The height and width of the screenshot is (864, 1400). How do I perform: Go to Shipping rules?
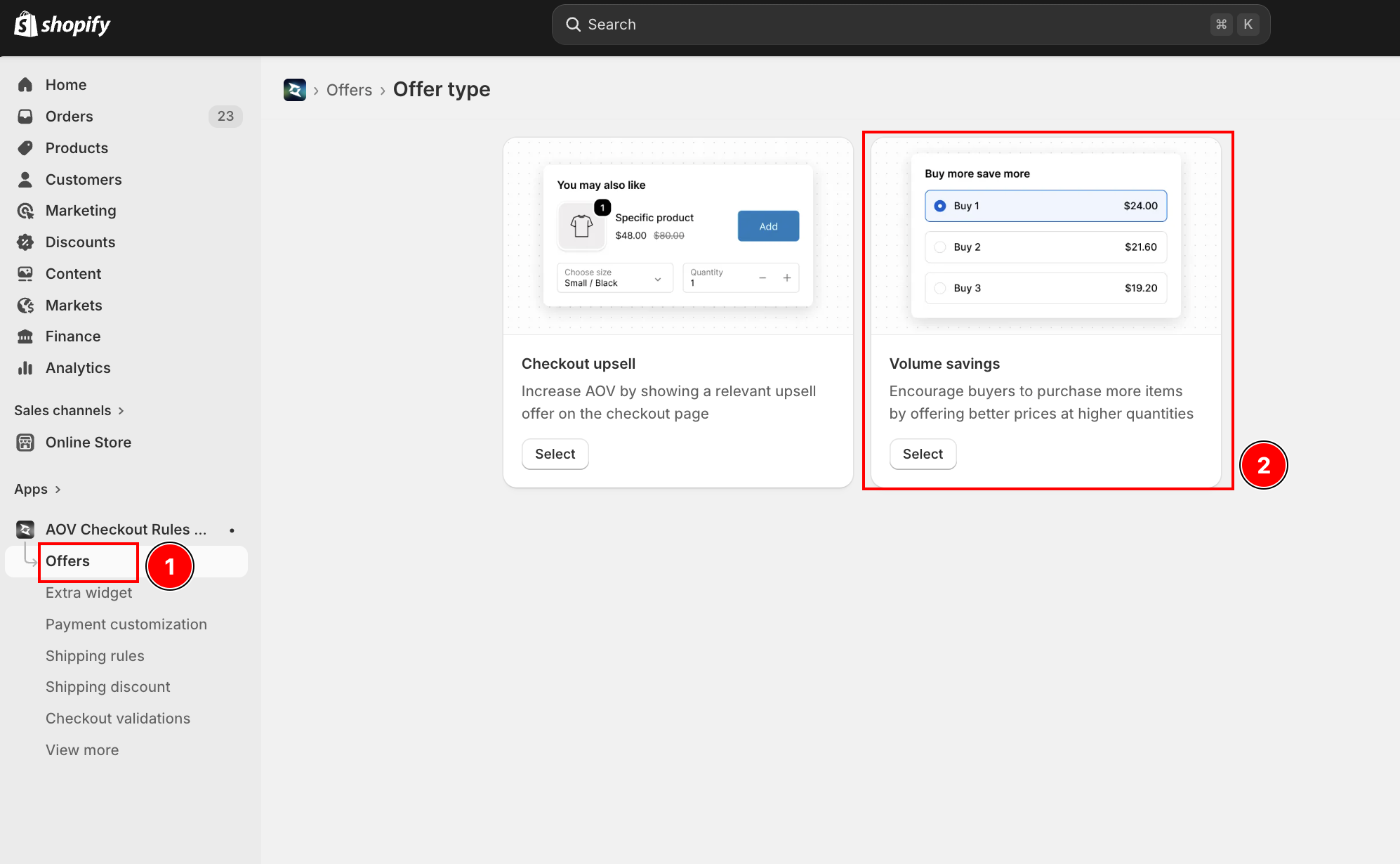(x=95, y=656)
